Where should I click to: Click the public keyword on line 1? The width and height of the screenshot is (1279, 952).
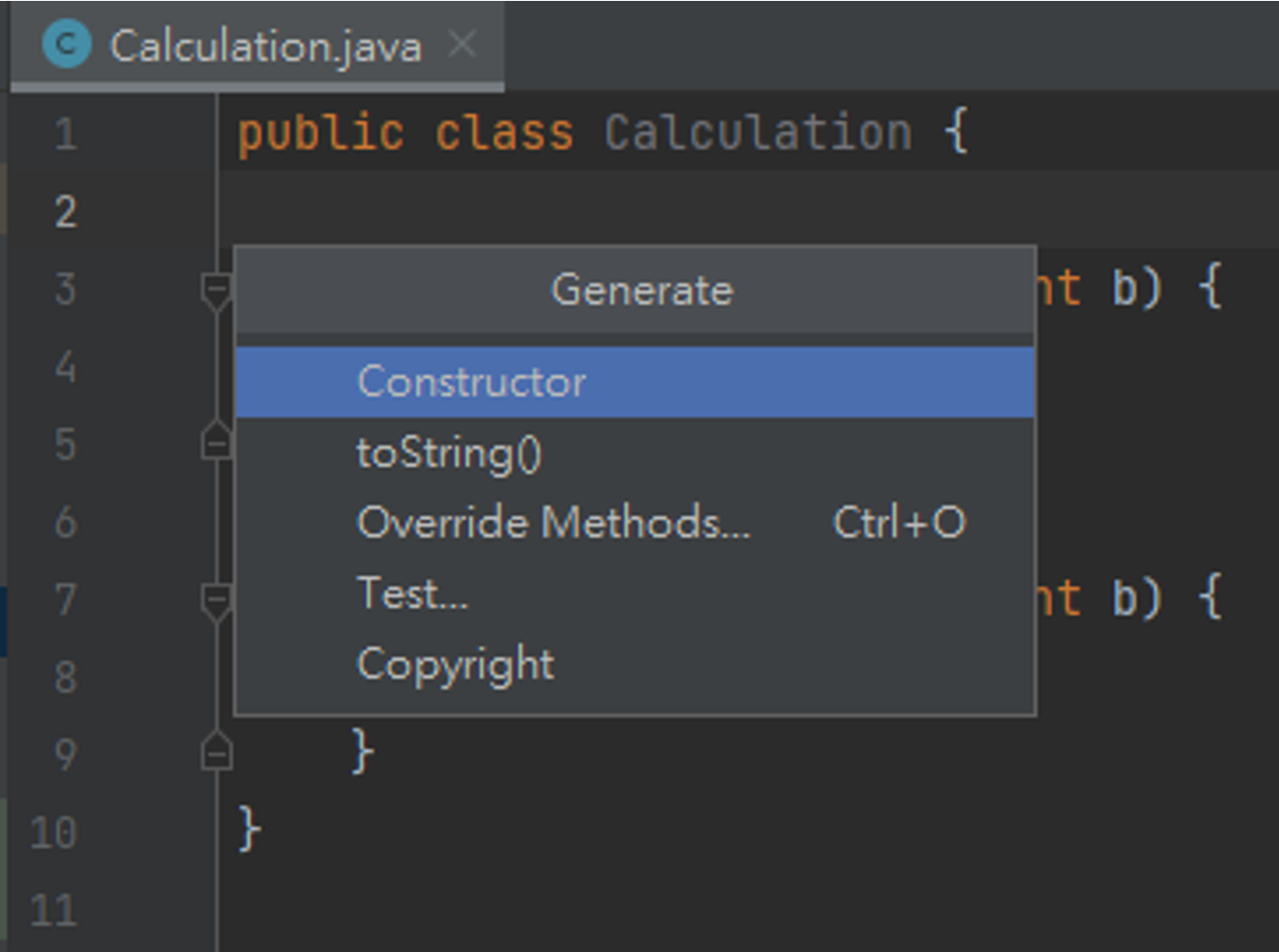pos(320,132)
